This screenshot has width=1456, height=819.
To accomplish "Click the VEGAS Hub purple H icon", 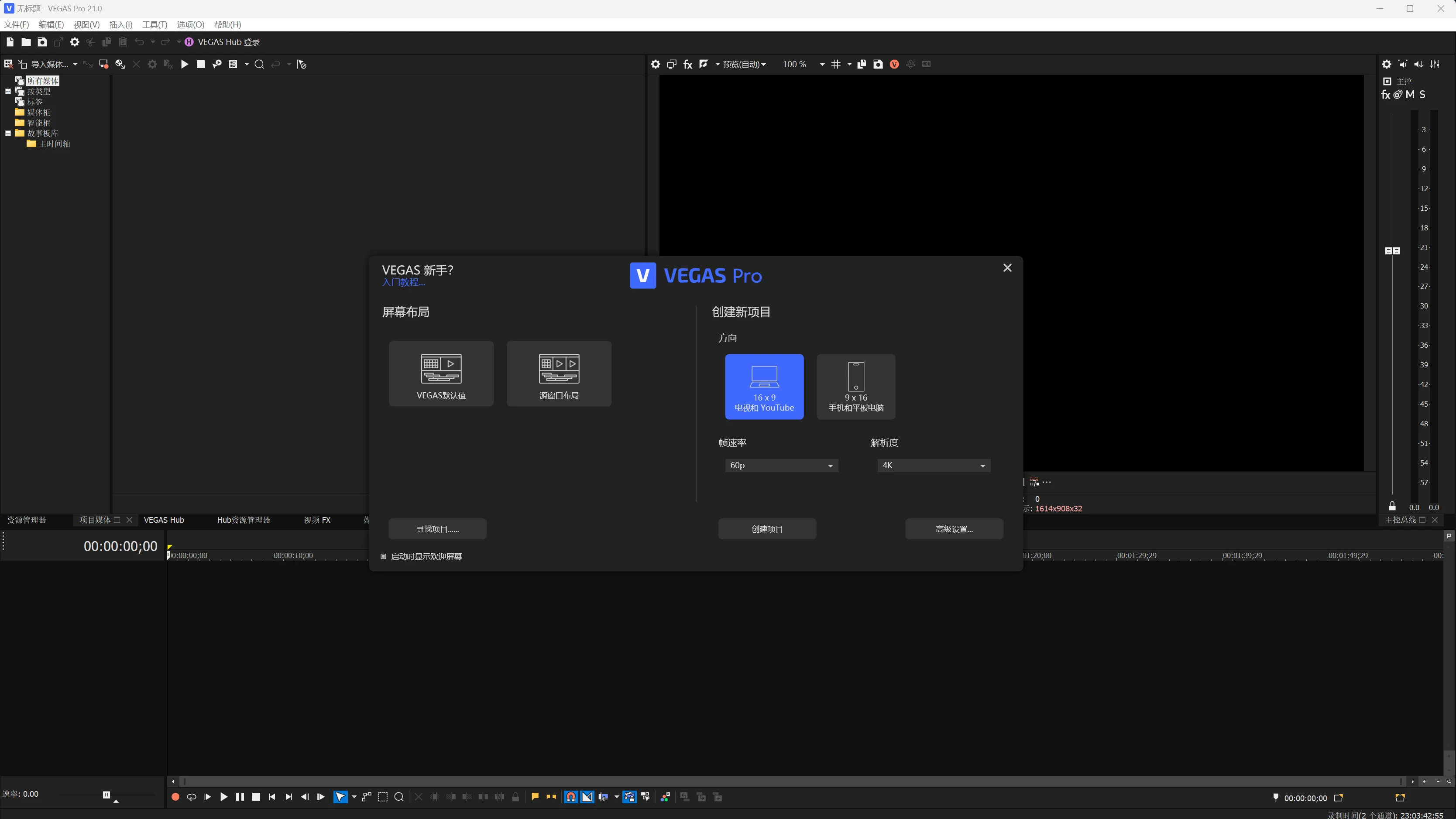I will [189, 42].
